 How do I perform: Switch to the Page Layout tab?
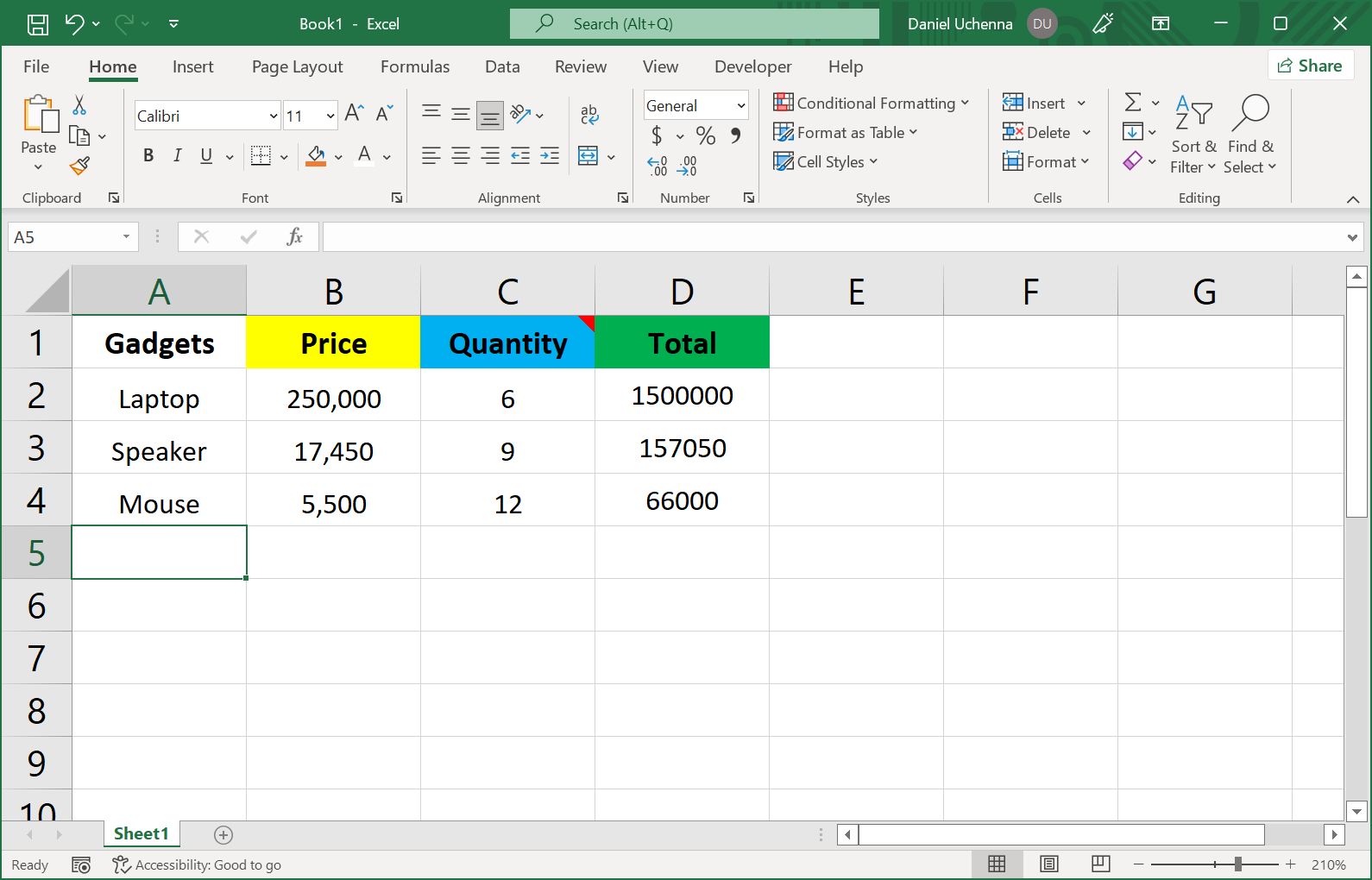tap(297, 66)
